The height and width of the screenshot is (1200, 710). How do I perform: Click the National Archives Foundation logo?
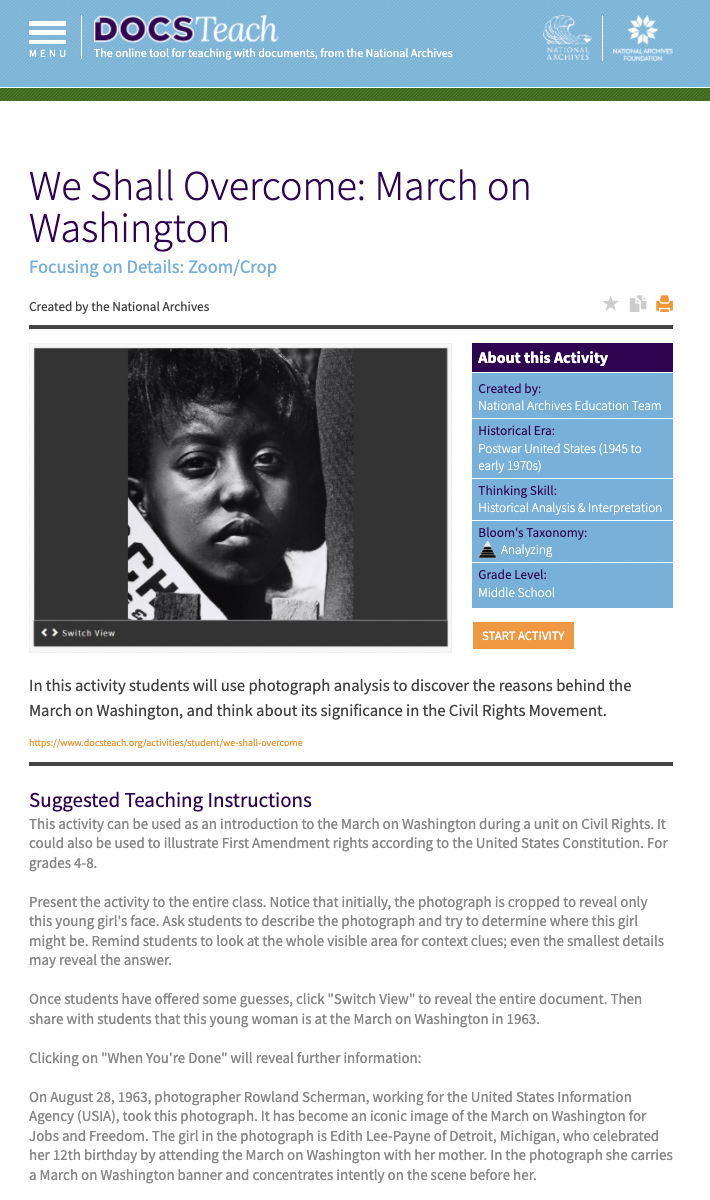click(641, 38)
